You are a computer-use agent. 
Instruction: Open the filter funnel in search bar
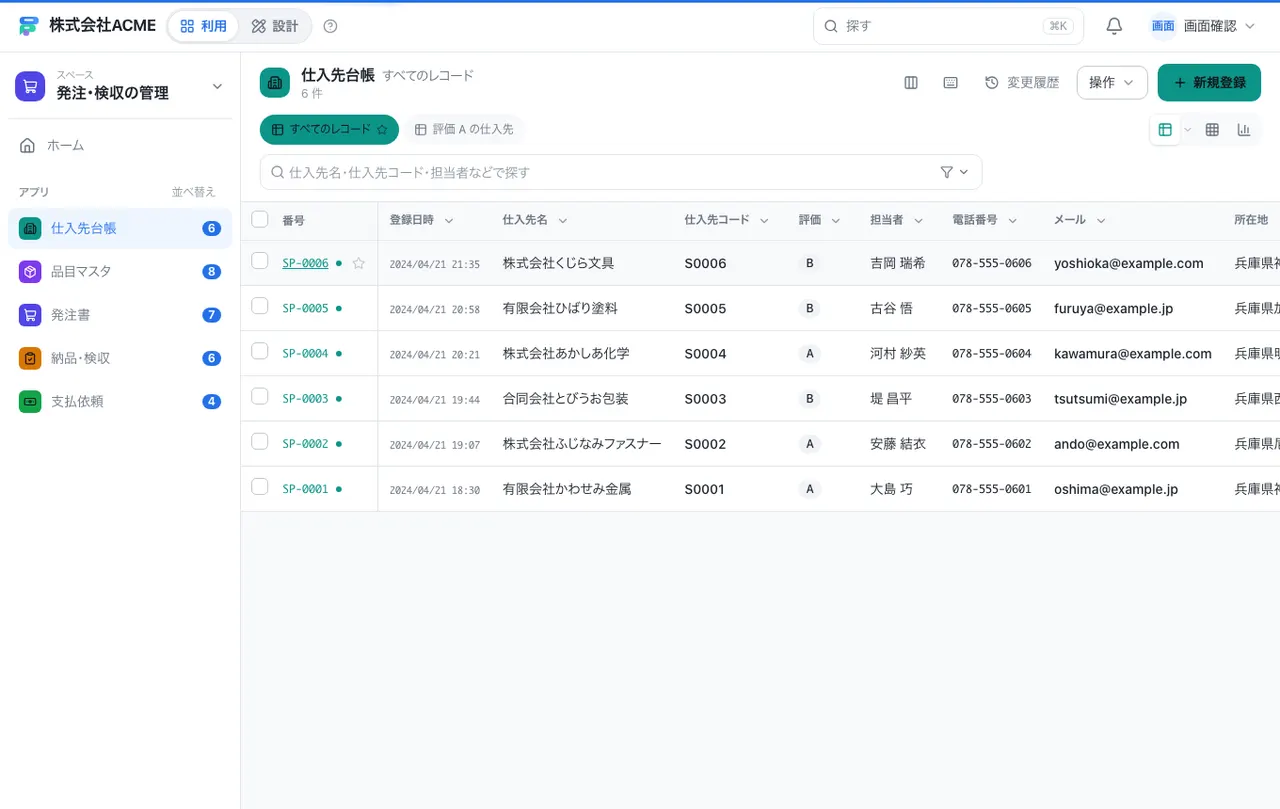(955, 172)
